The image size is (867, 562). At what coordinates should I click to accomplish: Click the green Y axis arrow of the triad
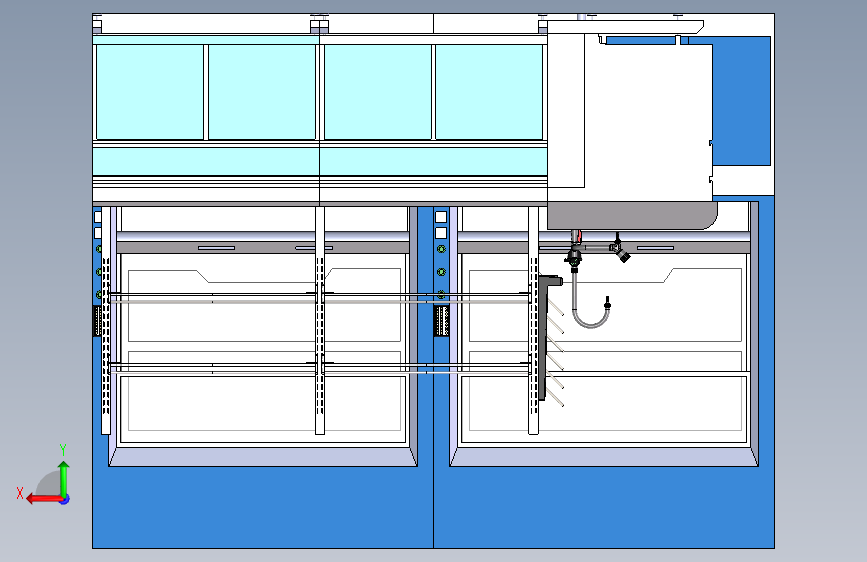pyautogui.click(x=64, y=478)
